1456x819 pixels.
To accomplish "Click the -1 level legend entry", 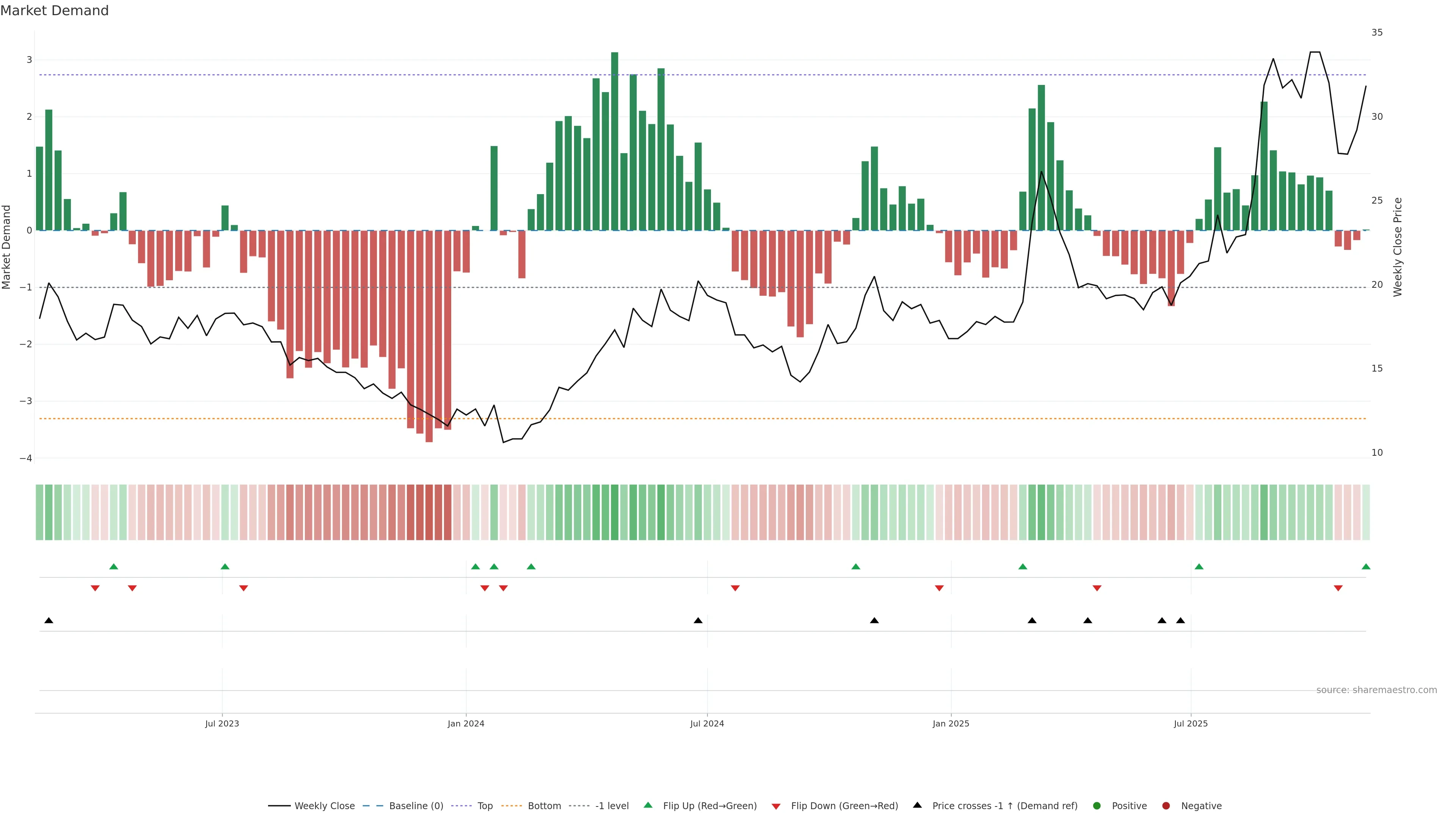I will (612, 806).
